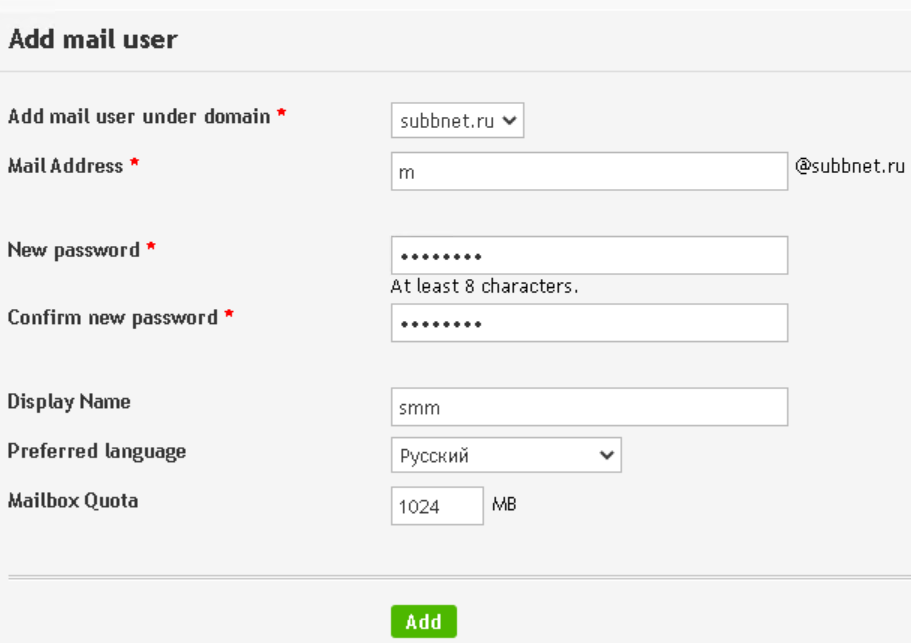Click the Display Name text box
The image size is (911, 643).
click(x=588, y=407)
